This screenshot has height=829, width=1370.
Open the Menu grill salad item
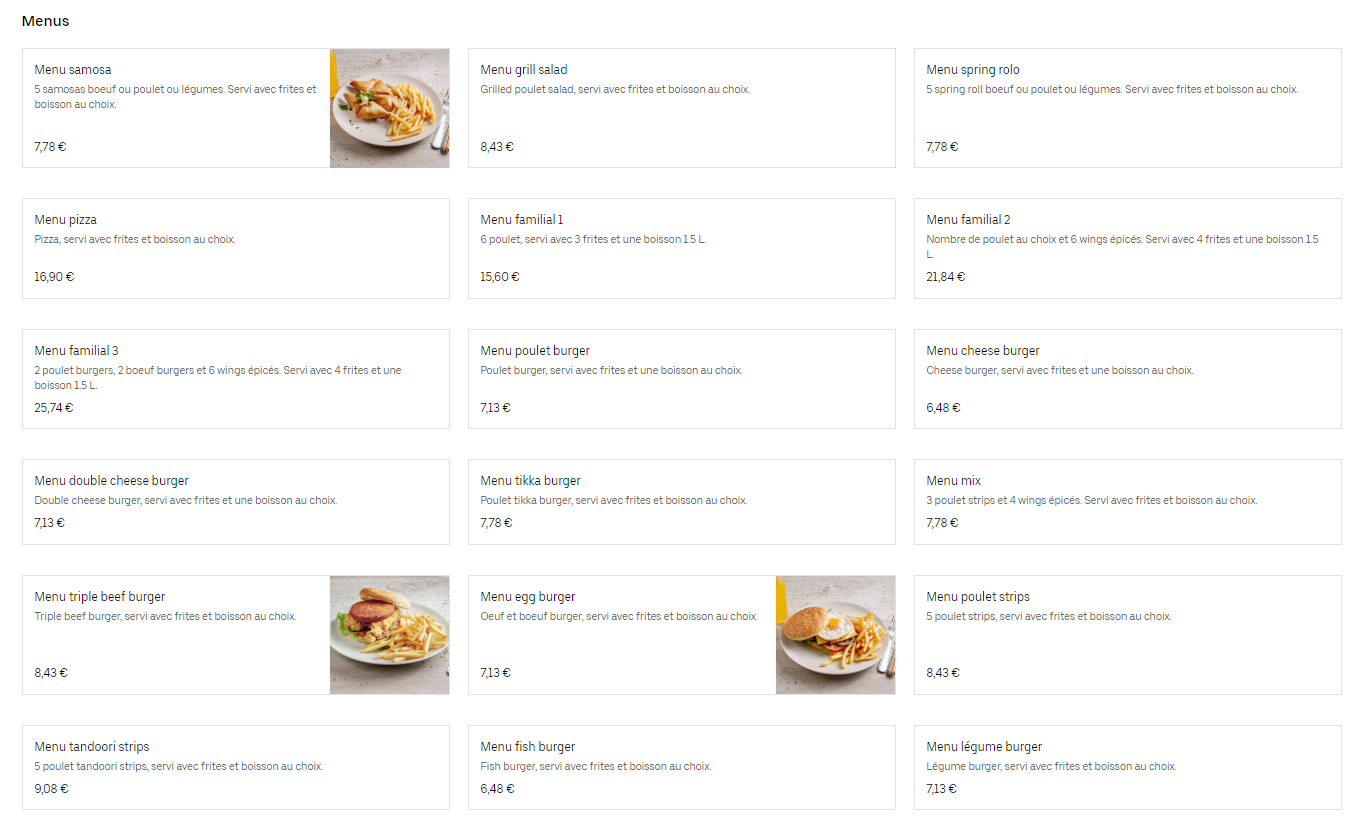pos(681,108)
